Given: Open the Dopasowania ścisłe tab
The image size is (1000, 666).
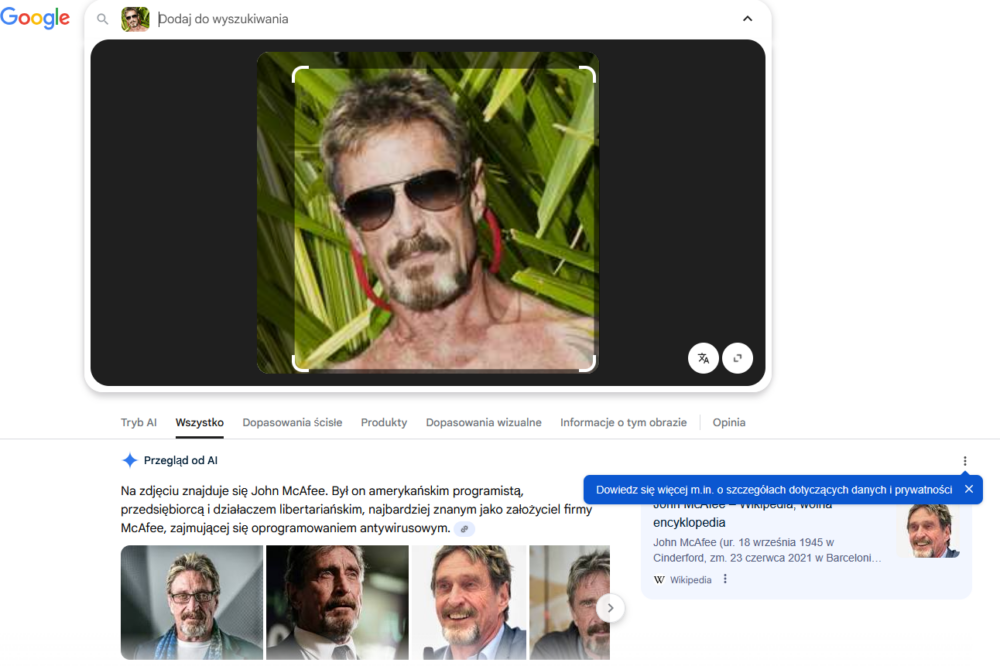Looking at the screenshot, I should pyautogui.click(x=292, y=423).
